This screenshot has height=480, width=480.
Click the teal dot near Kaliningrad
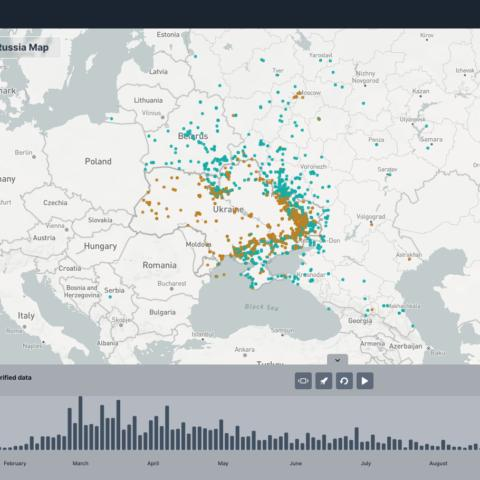pyautogui.click(x=111, y=119)
